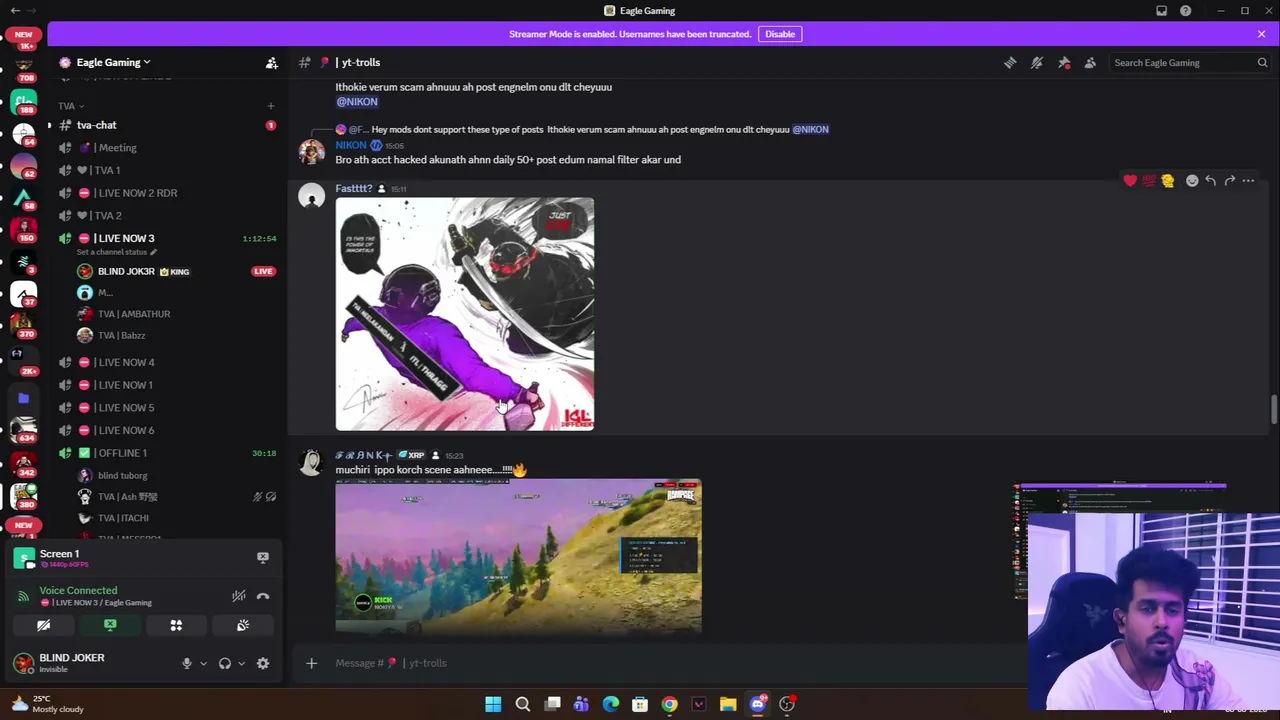The height and width of the screenshot is (720, 1280).
Task: Reply to Fastttt's message
Action: [x=1210, y=181]
